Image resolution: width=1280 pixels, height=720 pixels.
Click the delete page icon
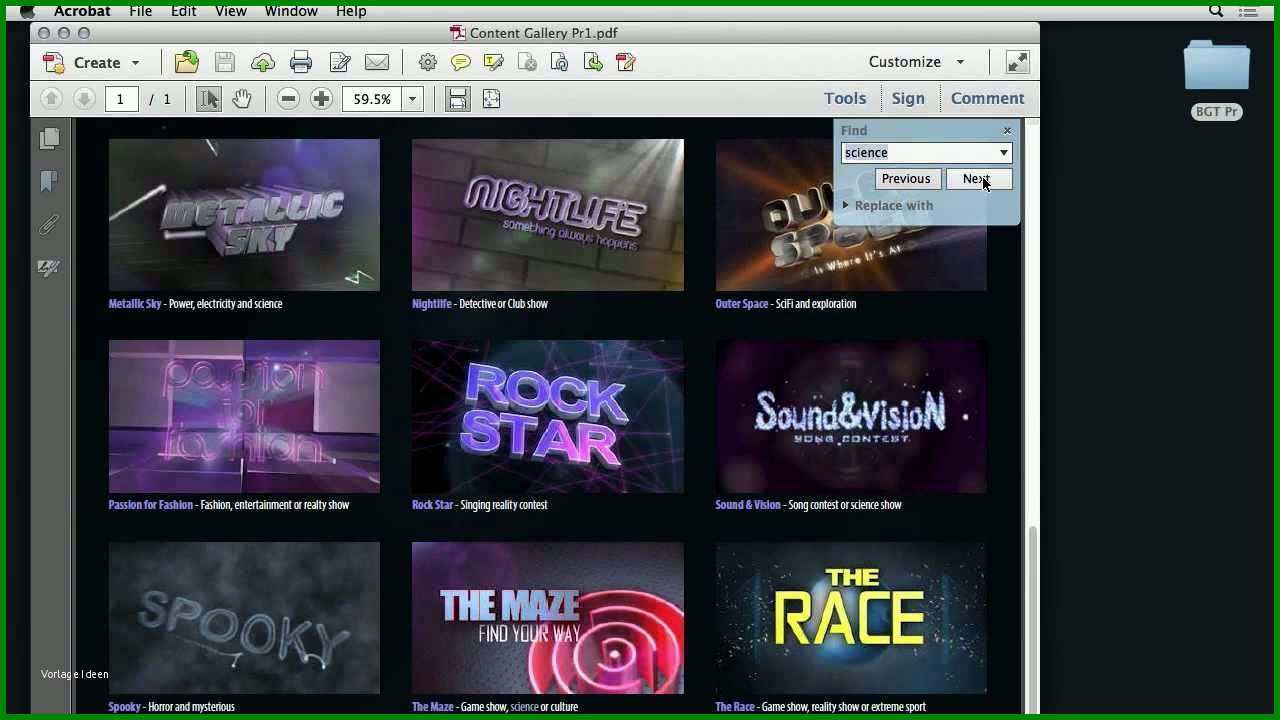pyautogui.click(x=527, y=62)
